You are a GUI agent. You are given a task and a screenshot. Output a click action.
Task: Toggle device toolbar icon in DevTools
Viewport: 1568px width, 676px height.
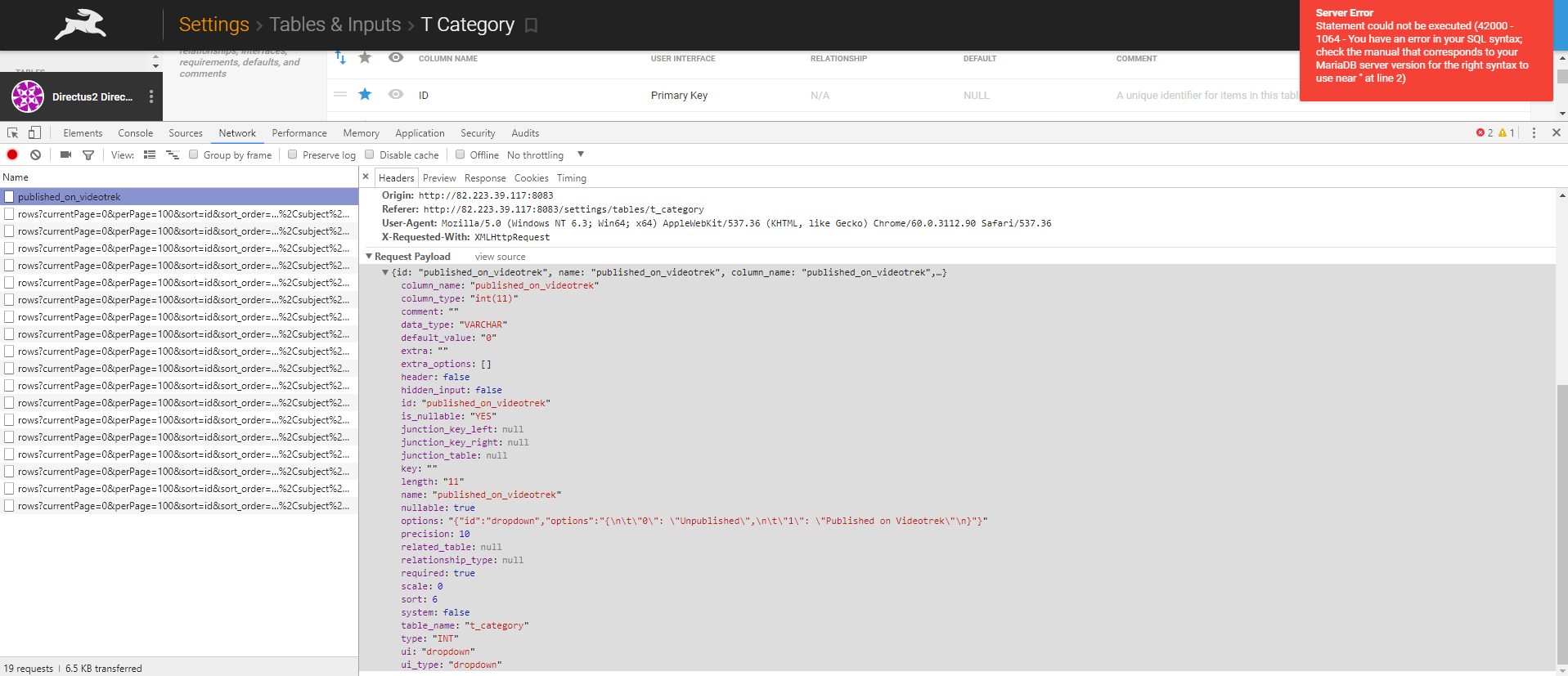click(34, 132)
